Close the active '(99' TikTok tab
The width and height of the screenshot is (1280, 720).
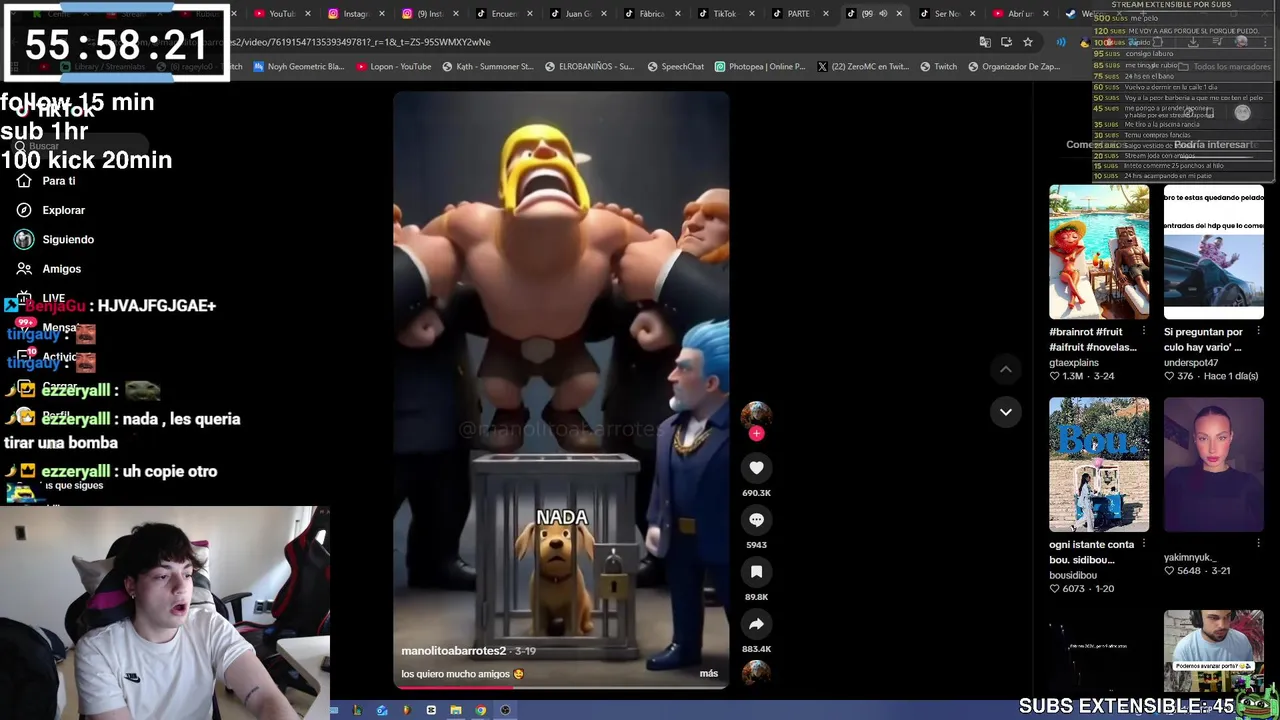tap(899, 14)
